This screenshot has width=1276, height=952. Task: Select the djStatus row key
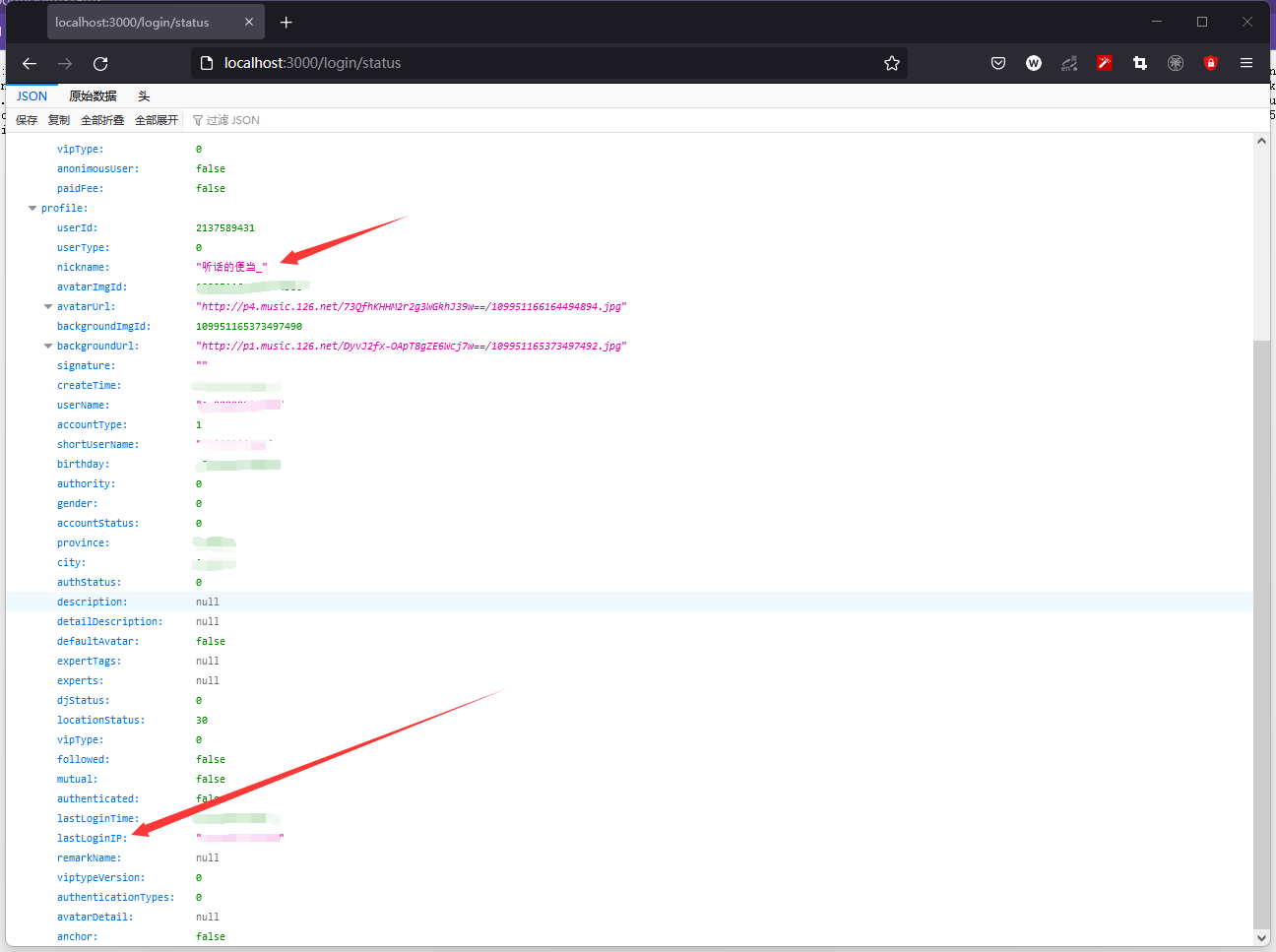point(84,701)
